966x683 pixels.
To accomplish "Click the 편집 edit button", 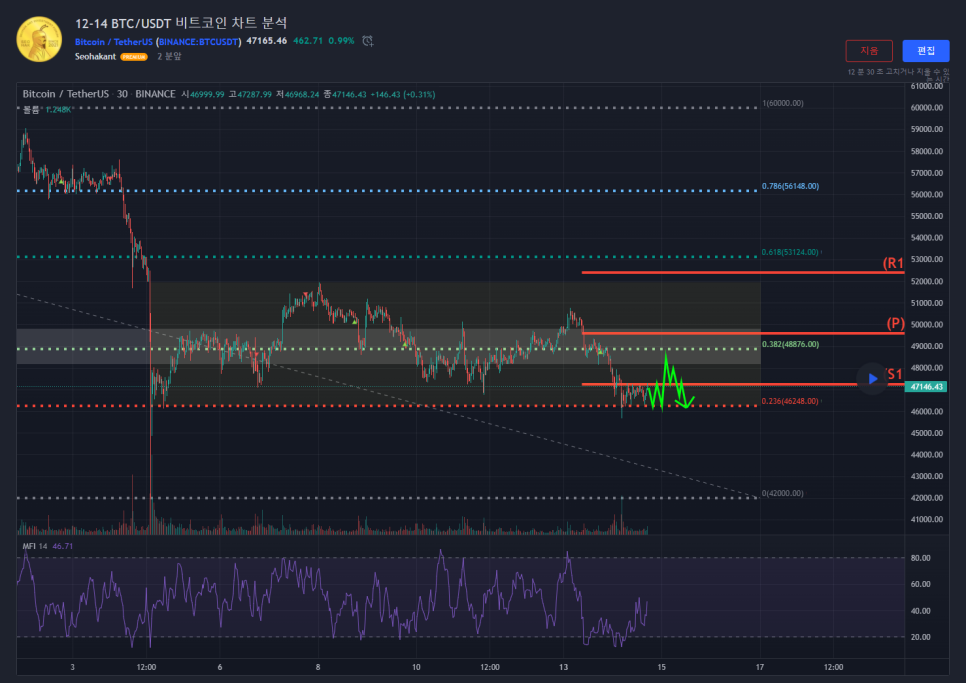I will 925,51.
